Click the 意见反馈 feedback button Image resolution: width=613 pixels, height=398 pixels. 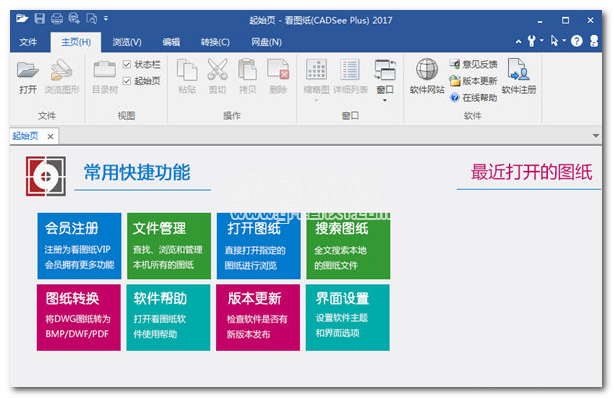(x=473, y=64)
